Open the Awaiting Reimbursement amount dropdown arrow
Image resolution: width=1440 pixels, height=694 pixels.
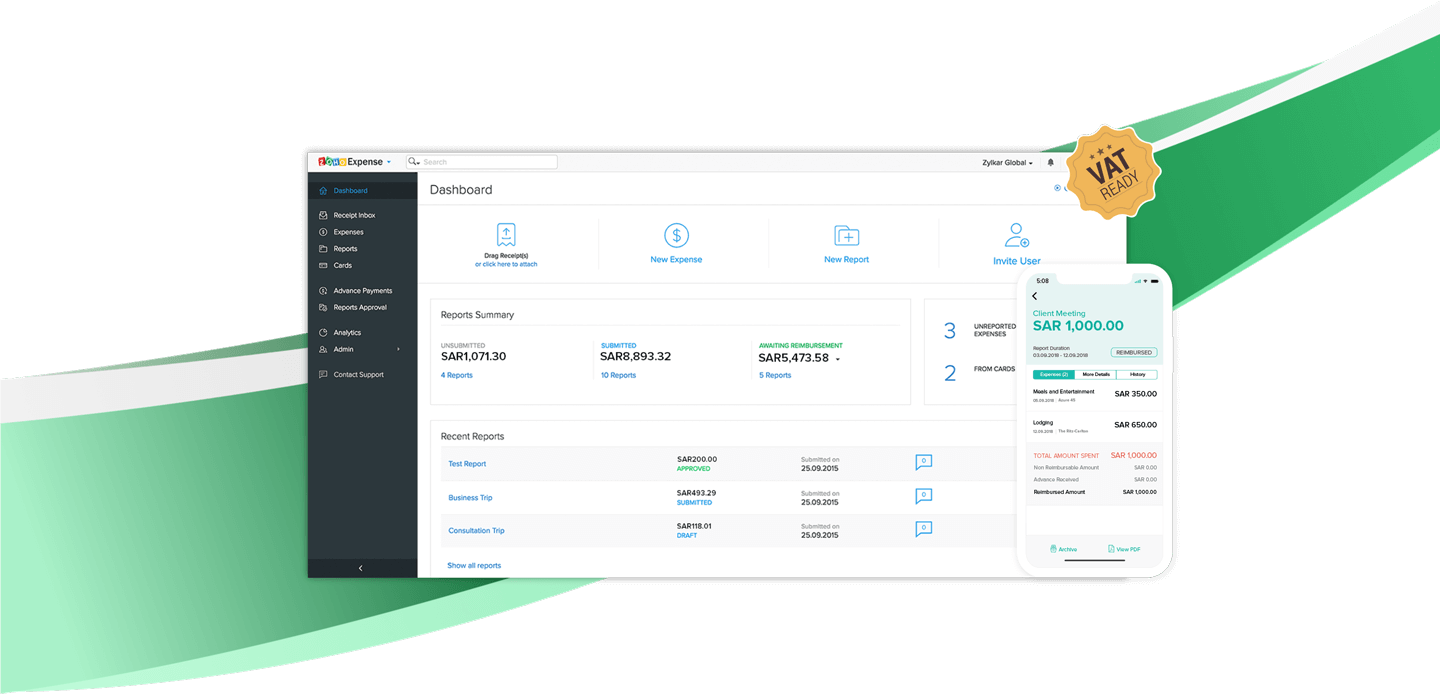click(838, 358)
